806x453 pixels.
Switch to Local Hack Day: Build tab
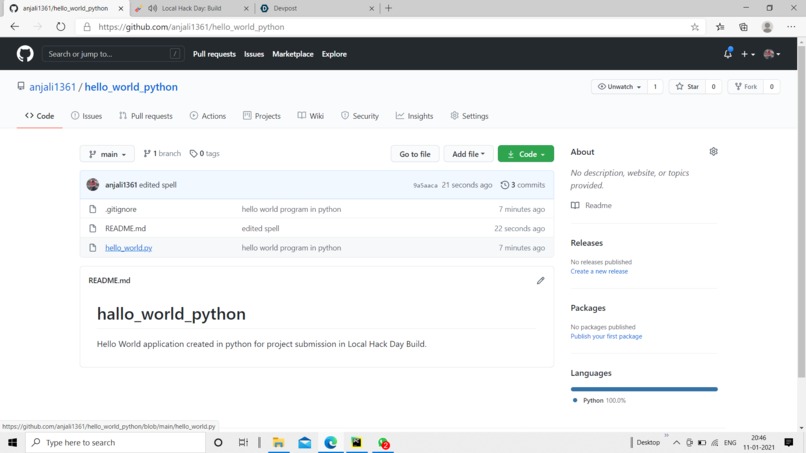coord(191,8)
